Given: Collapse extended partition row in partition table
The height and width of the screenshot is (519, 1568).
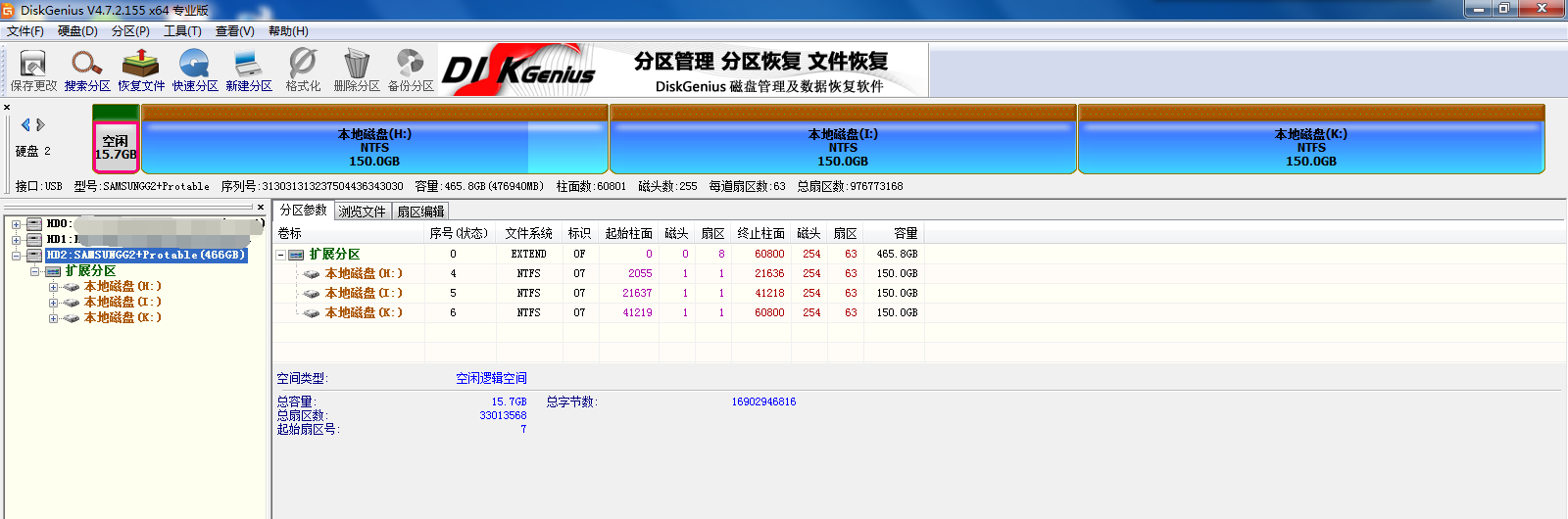Looking at the screenshot, I should [x=281, y=255].
